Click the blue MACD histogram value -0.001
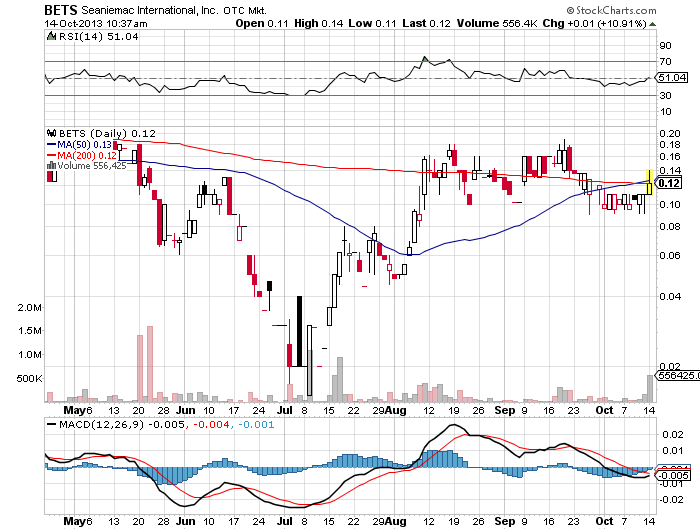The width and height of the screenshot is (700, 530). pyautogui.click(x=256, y=424)
